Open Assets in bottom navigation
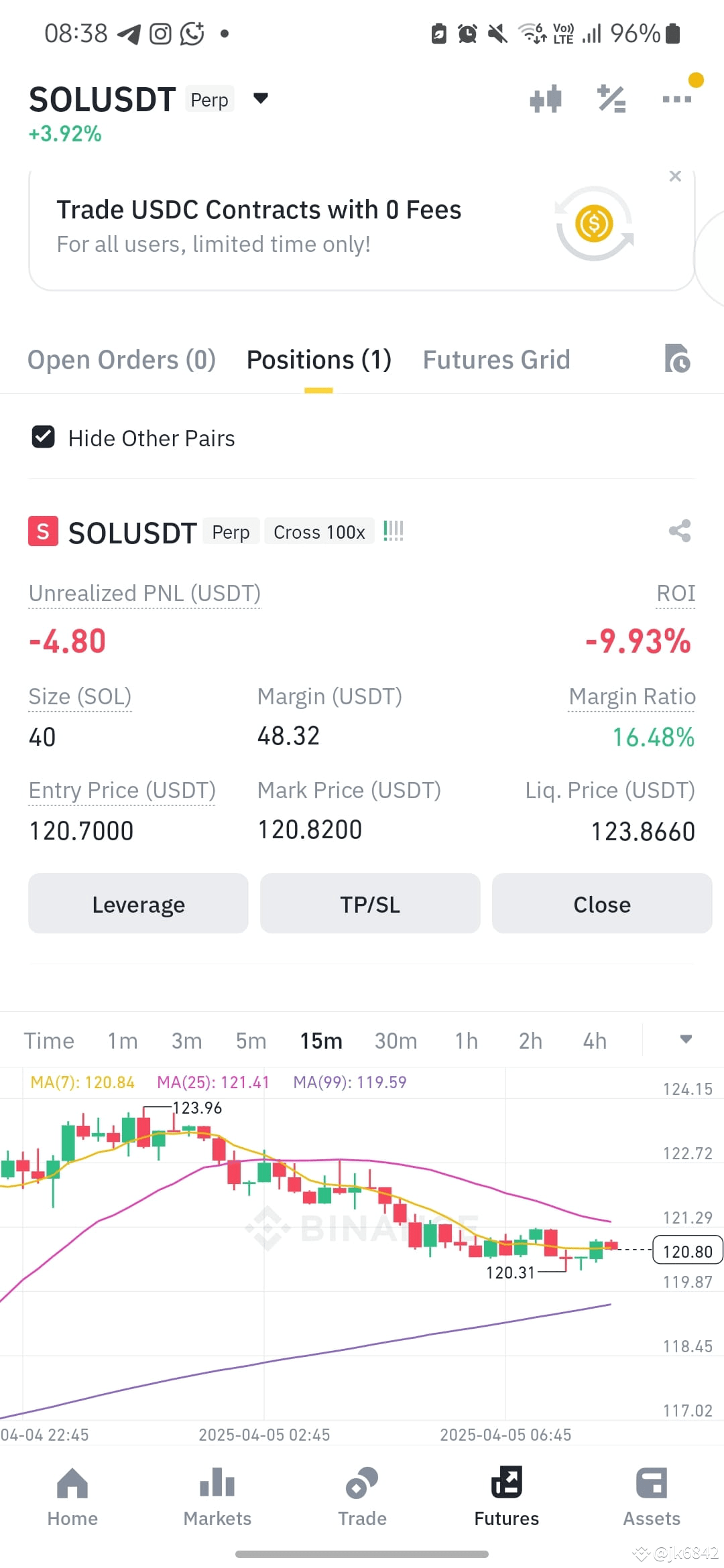Viewport: 724px width, 1568px height. point(652,1497)
